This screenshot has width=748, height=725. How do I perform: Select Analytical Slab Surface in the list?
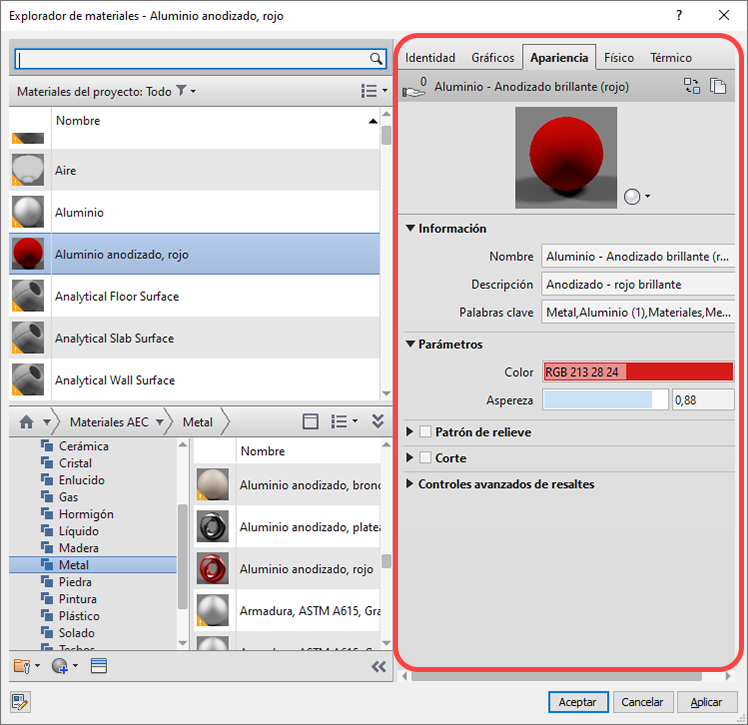[195, 338]
